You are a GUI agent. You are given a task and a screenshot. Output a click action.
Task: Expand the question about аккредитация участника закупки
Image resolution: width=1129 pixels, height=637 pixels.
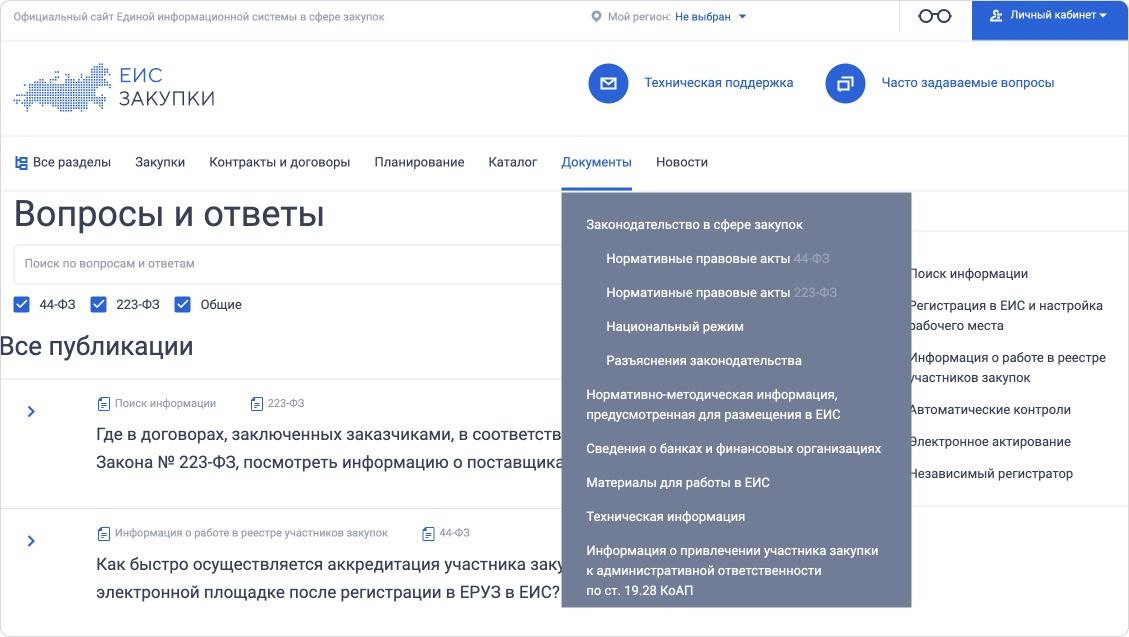[x=31, y=538]
